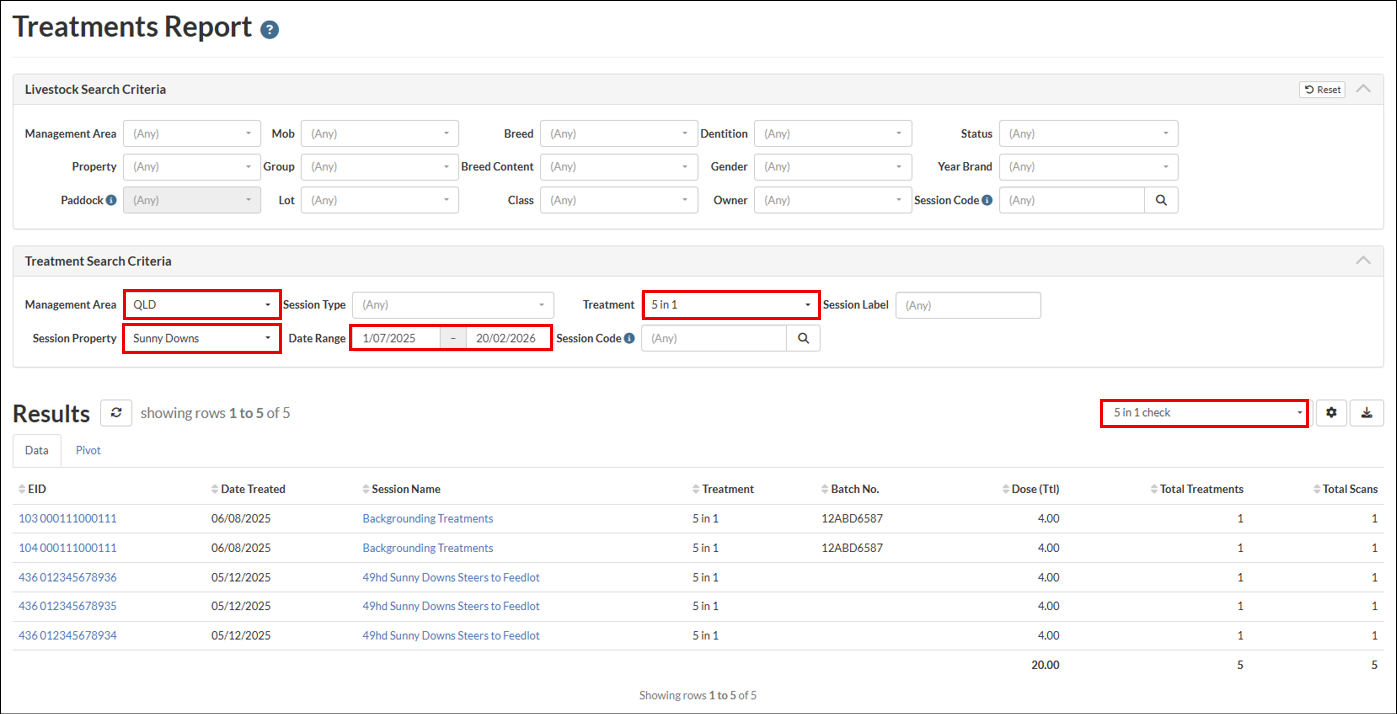The image size is (1397, 714).
Task: Click the info icon next to treatment Session Code
Action: pyautogui.click(x=629, y=339)
